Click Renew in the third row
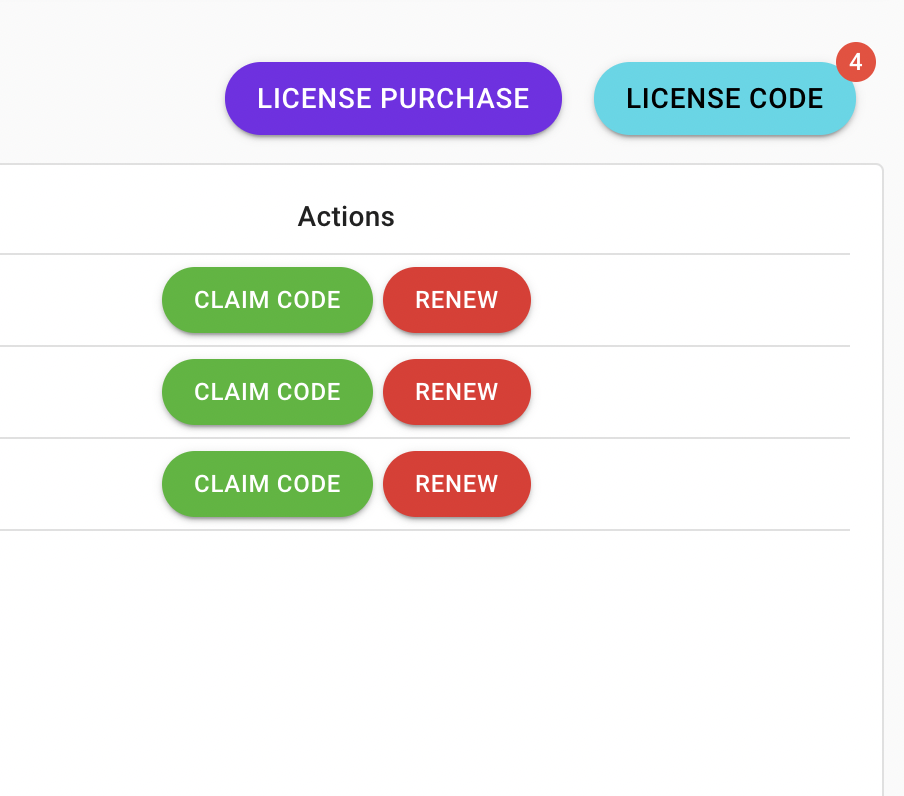The width and height of the screenshot is (904, 796). (x=456, y=484)
